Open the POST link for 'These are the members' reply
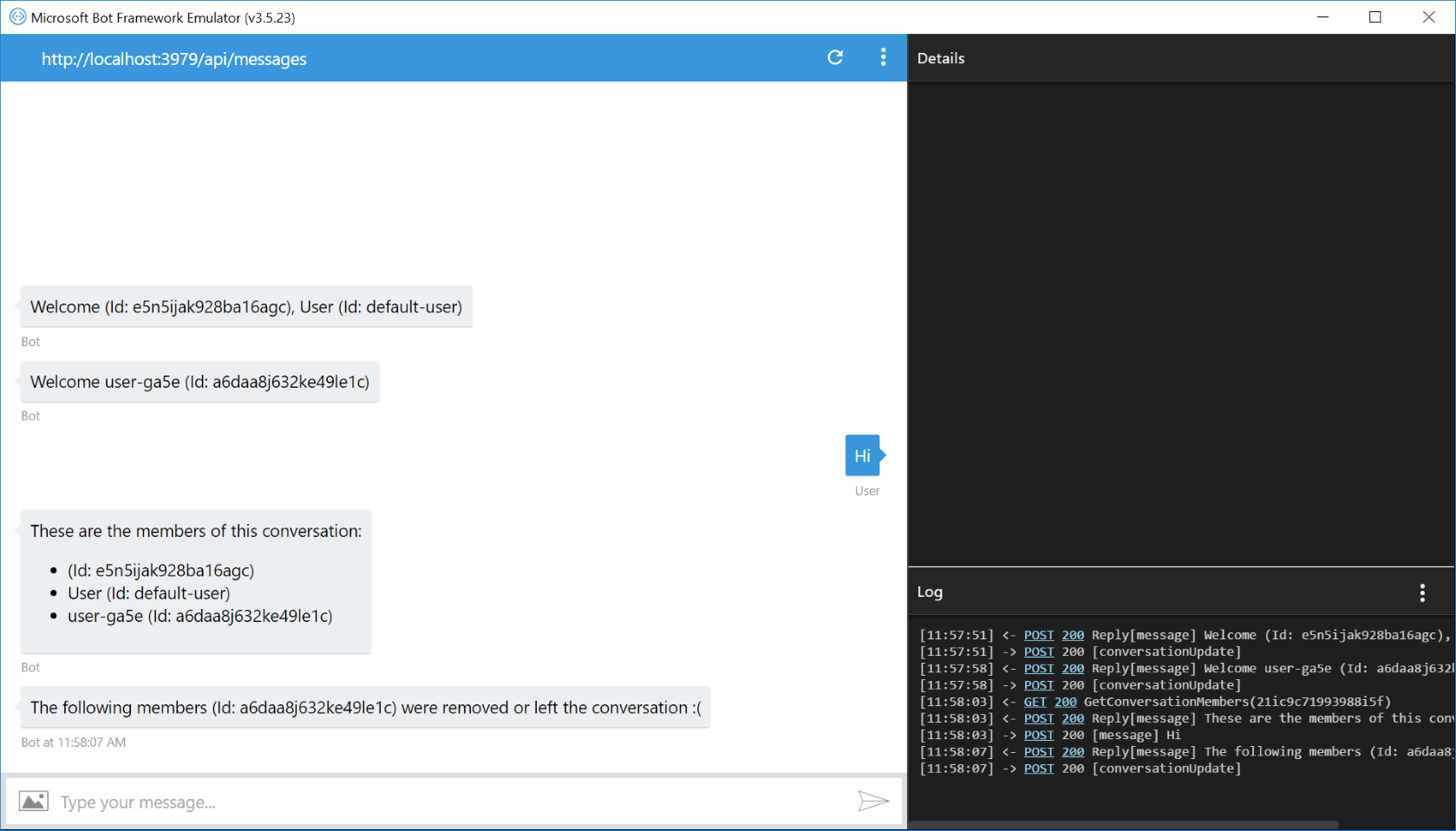 pyautogui.click(x=1038, y=718)
